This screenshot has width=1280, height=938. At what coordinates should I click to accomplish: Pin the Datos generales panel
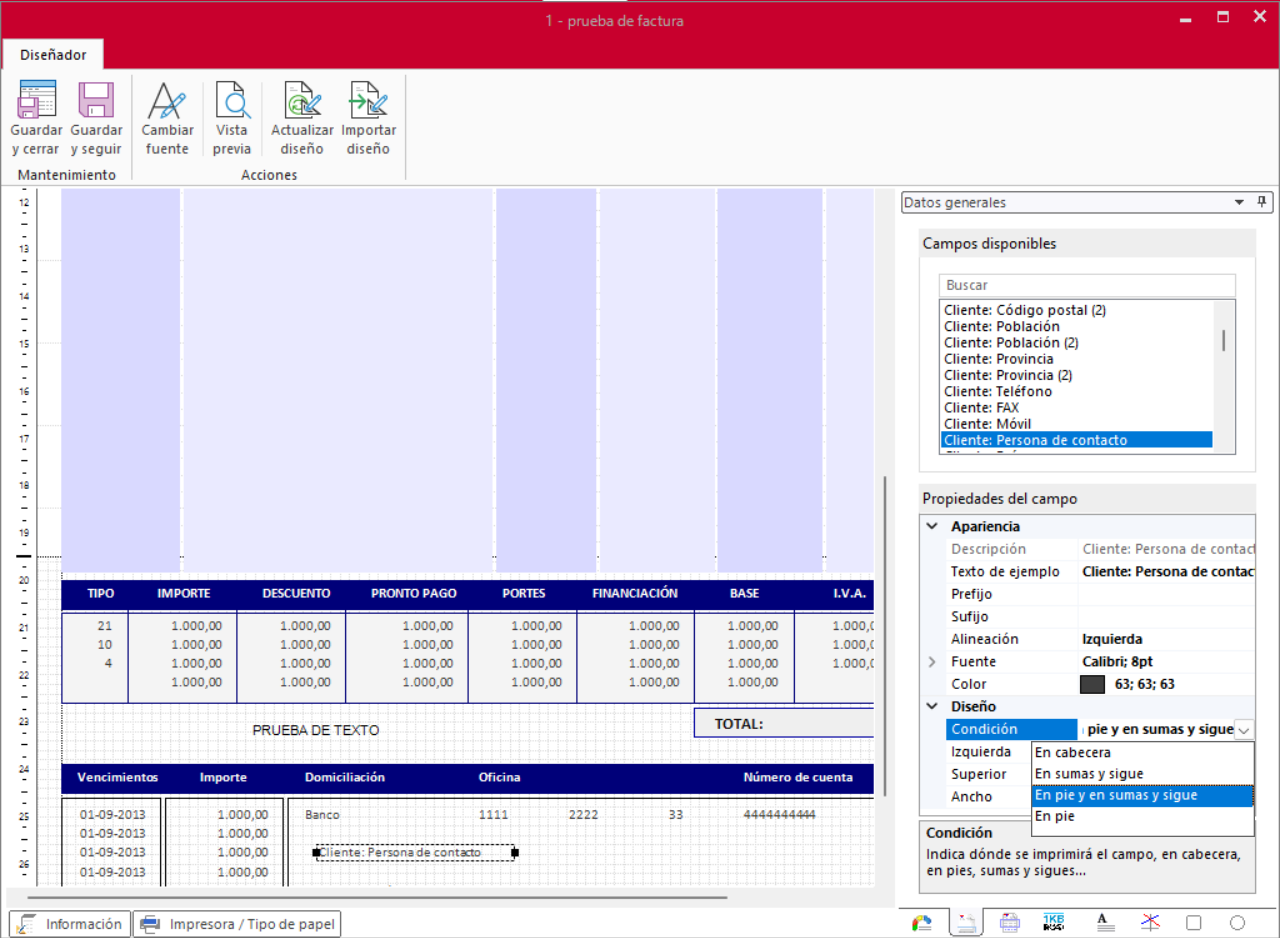coord(1262,202)
